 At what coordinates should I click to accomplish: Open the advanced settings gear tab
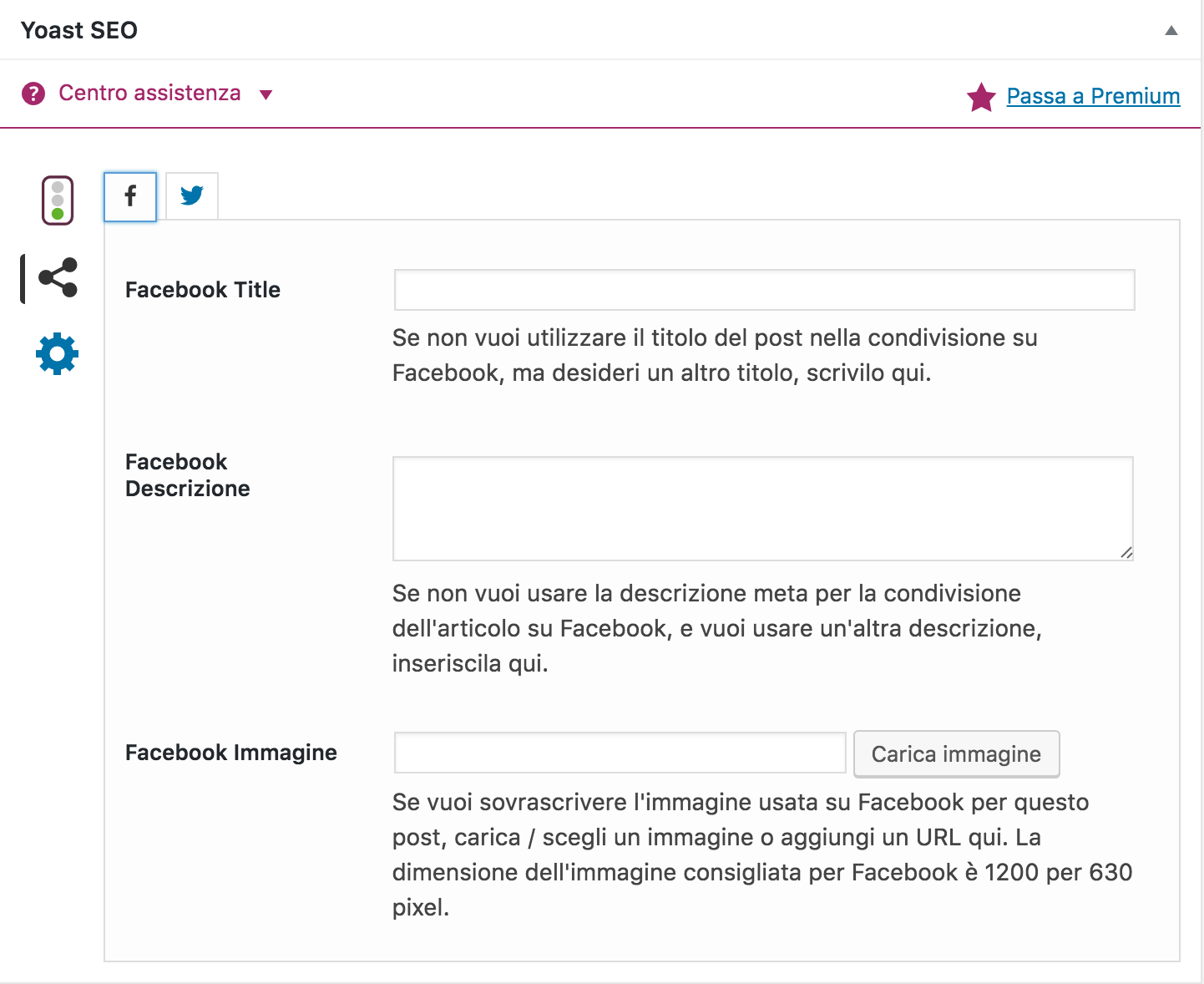click(x=58, y=354)
